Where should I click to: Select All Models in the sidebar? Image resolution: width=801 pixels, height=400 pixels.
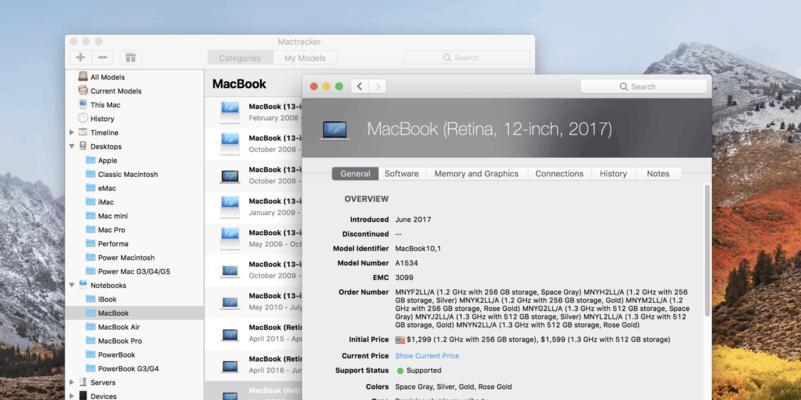[107, 77]
